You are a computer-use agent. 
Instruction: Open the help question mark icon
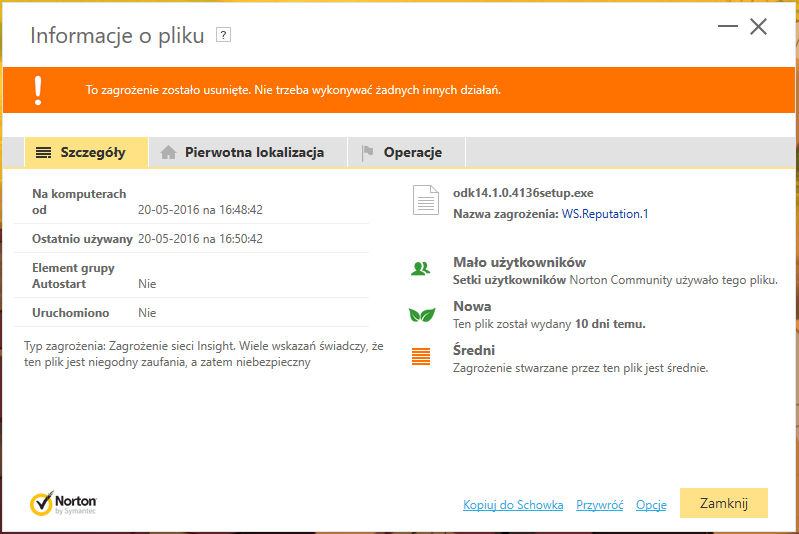(223, 35)
